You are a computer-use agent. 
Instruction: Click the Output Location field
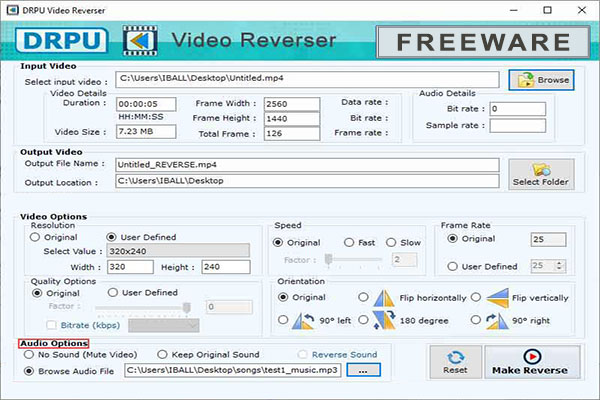point(307,181)
